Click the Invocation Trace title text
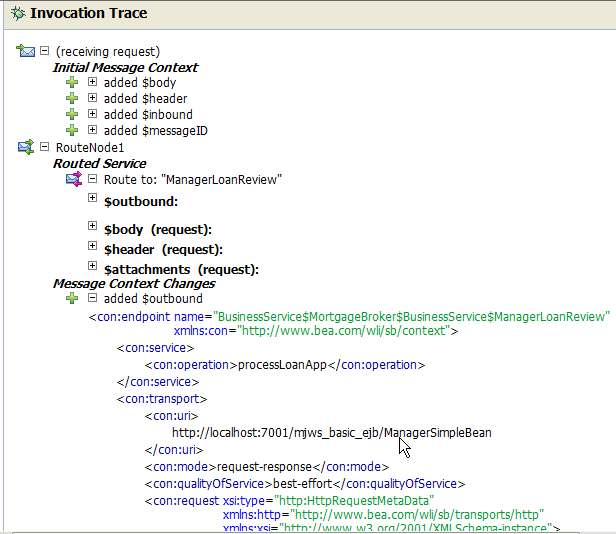The height and width of the screenshot is (534, 616). click(x=89, y=13)
